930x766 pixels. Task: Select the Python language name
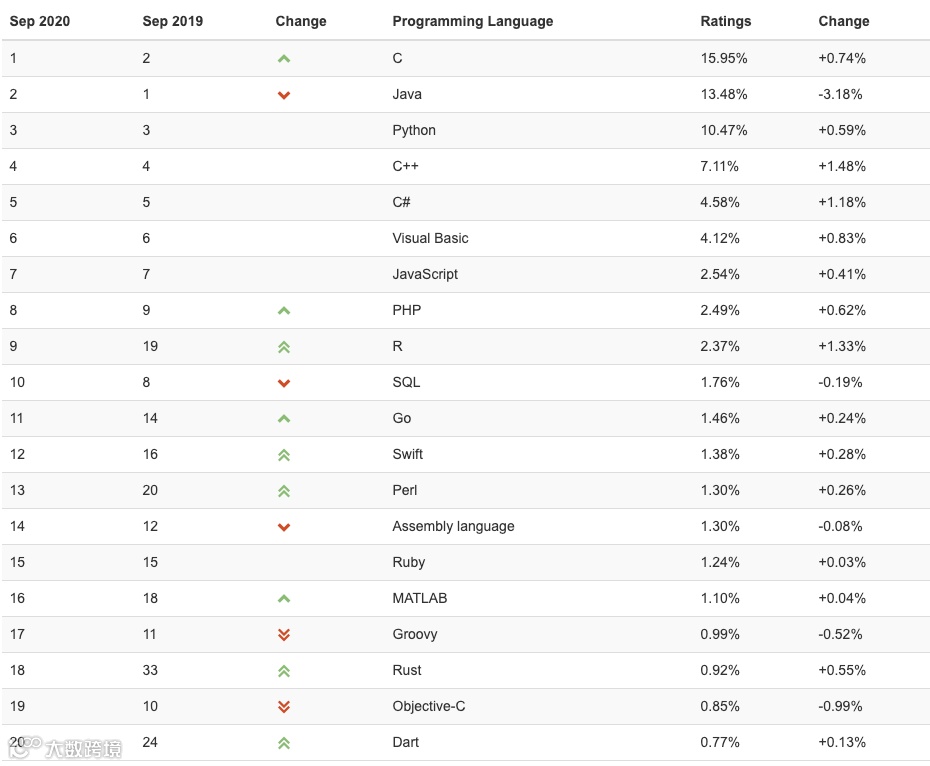[x=414, y=130]
